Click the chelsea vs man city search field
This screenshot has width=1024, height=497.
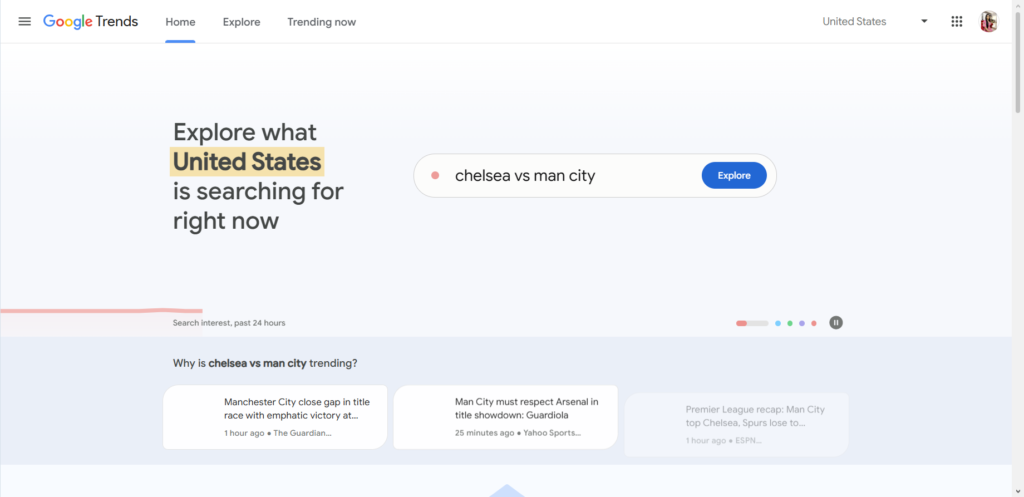570,176
